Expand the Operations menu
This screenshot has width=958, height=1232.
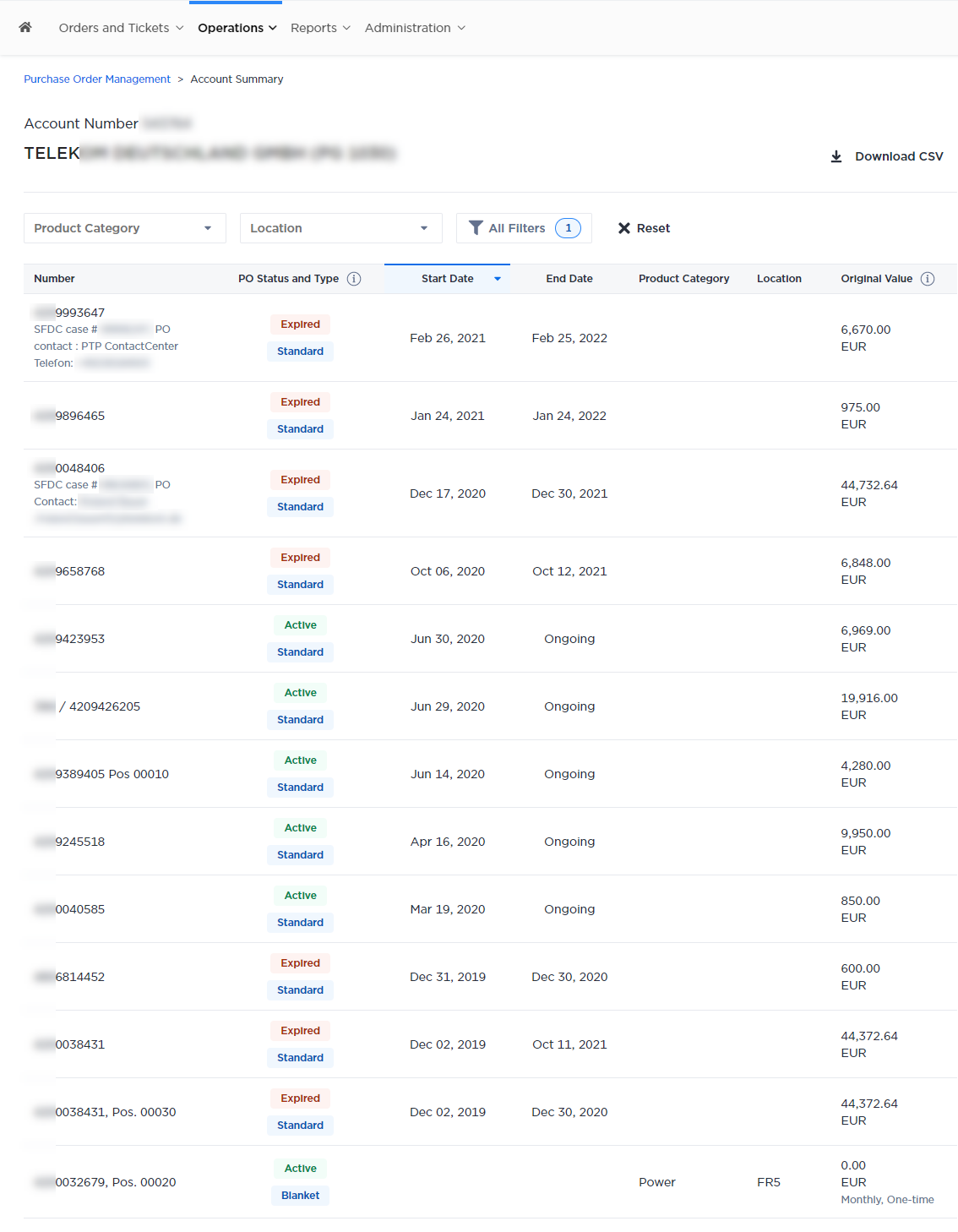237,28
